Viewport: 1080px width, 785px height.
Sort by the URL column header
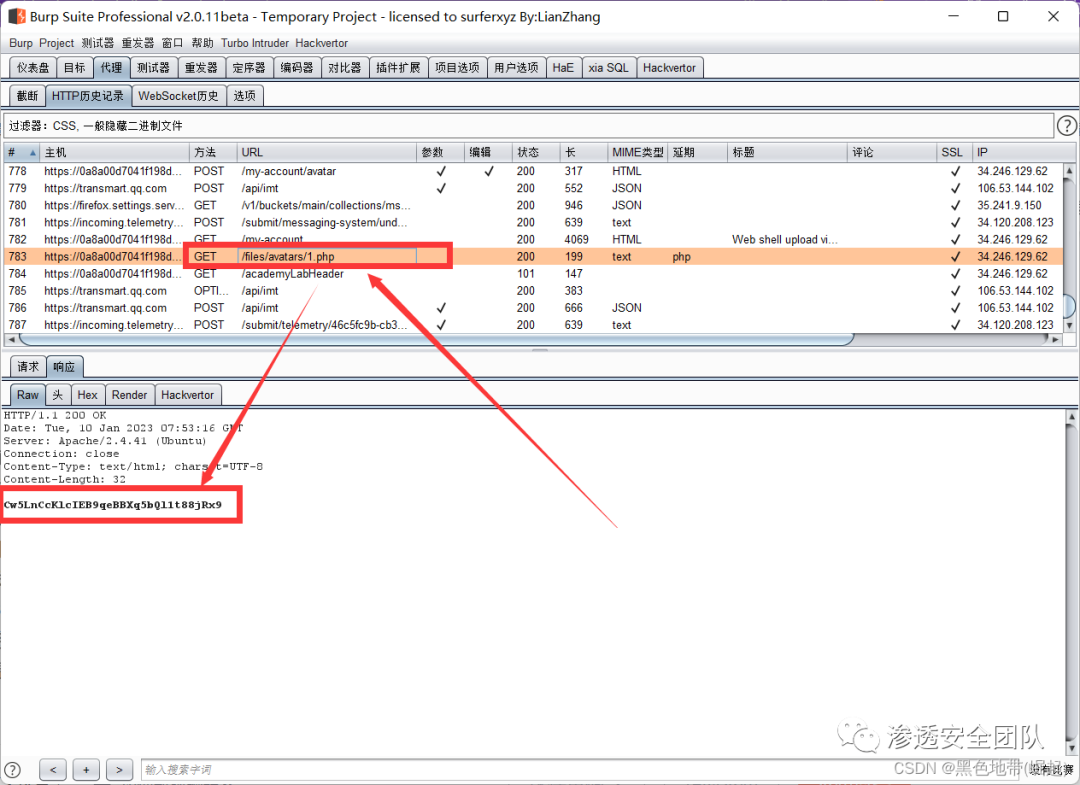click(x=326, y=152)
